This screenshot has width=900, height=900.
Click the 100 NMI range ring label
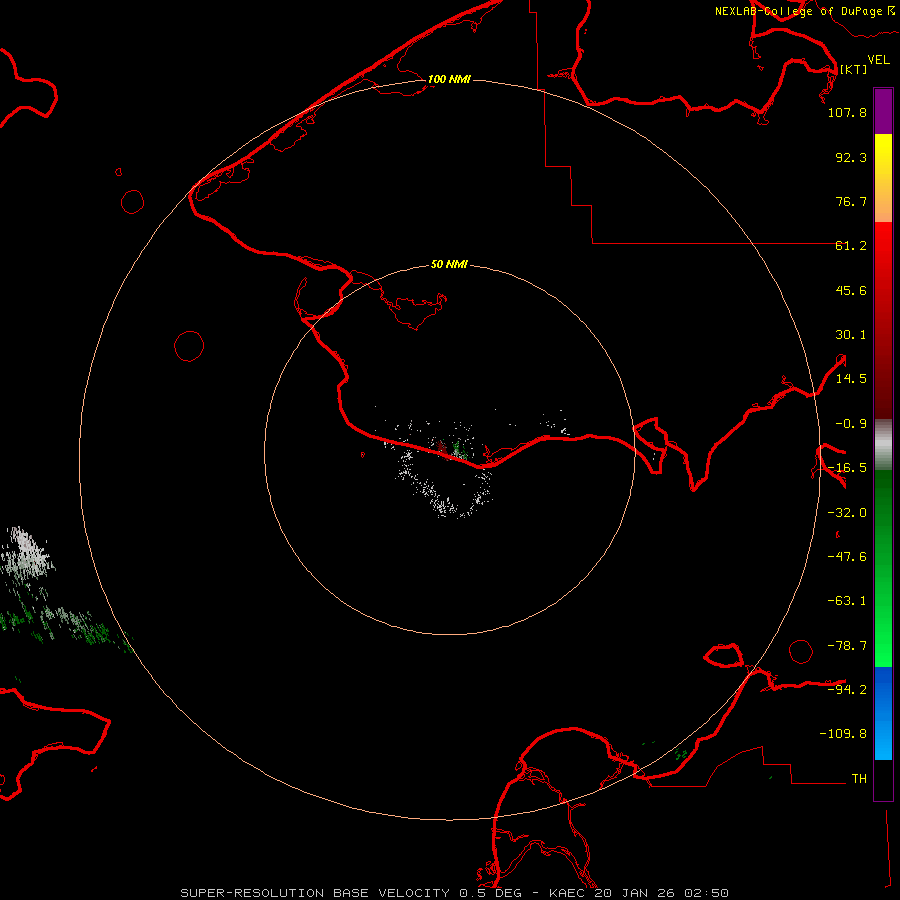pyautogui.click(x=449, y=79)
